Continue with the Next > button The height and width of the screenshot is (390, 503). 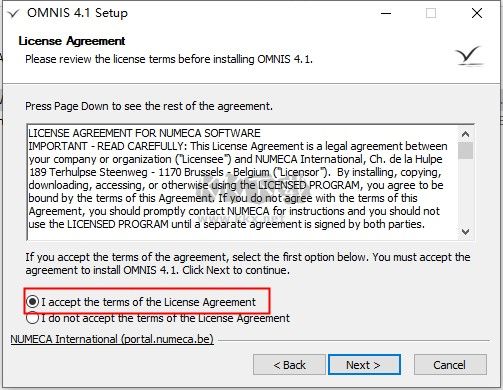tap(364, 365)
